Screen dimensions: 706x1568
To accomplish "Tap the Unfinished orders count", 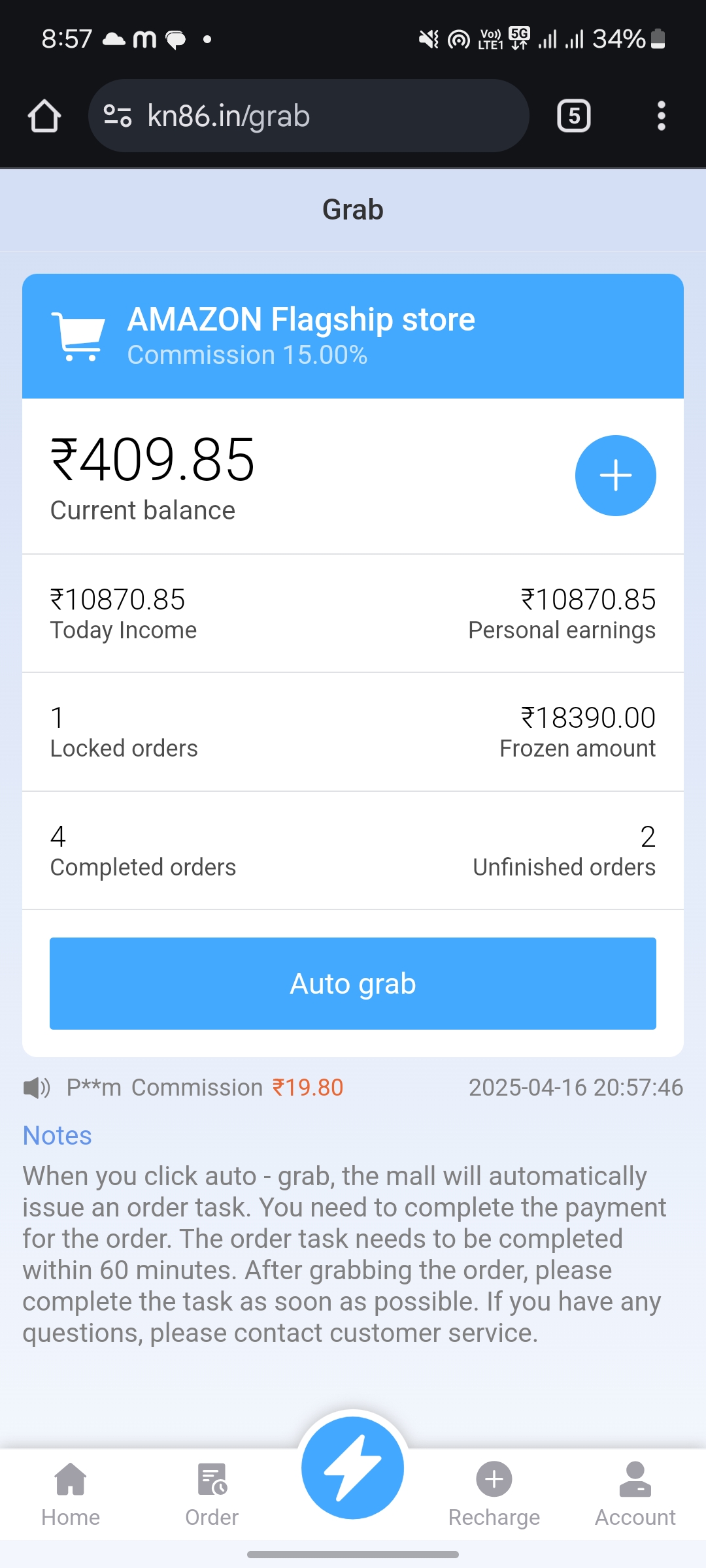I will (647, 837).
